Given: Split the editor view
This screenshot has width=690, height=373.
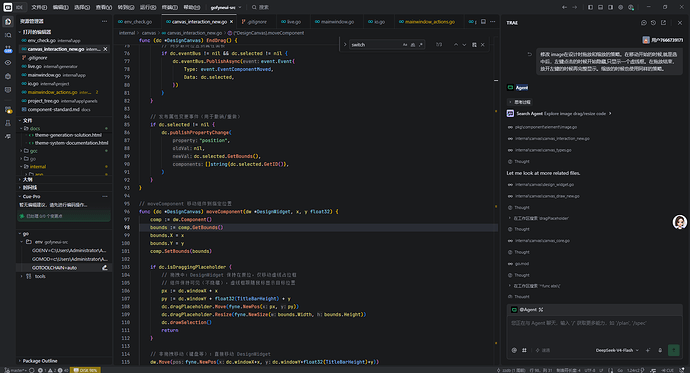Looking at the screenshot, I should (x=483, y=22).
